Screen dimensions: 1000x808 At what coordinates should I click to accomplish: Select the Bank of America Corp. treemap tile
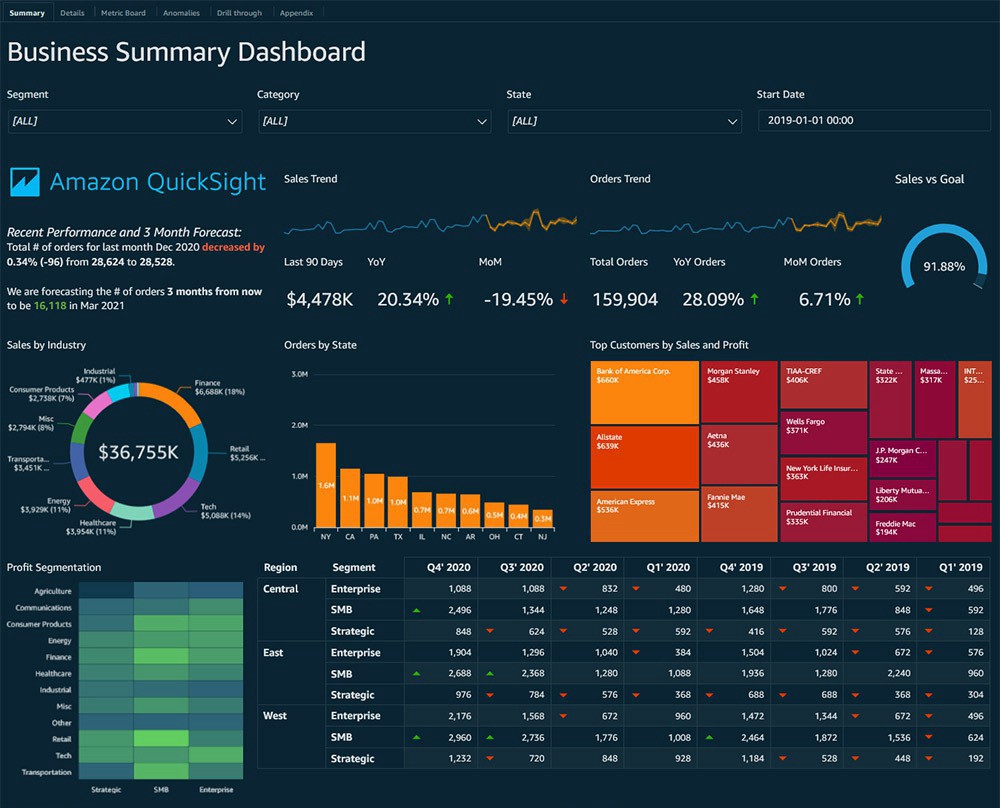click(x=644, y=393)
